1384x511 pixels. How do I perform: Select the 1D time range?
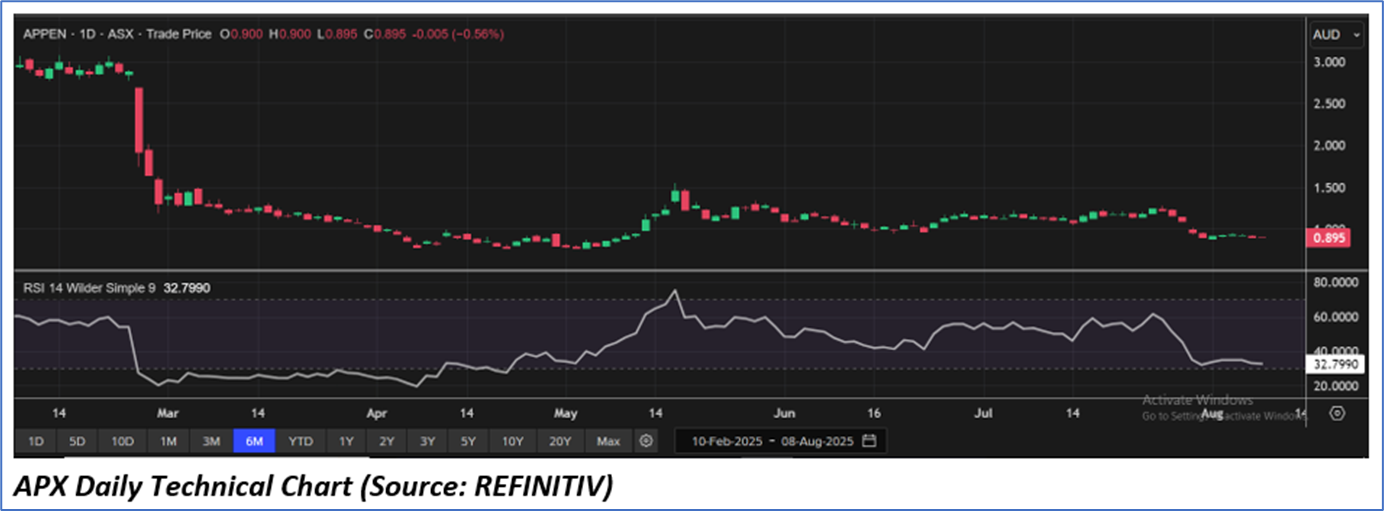(35, 441)
